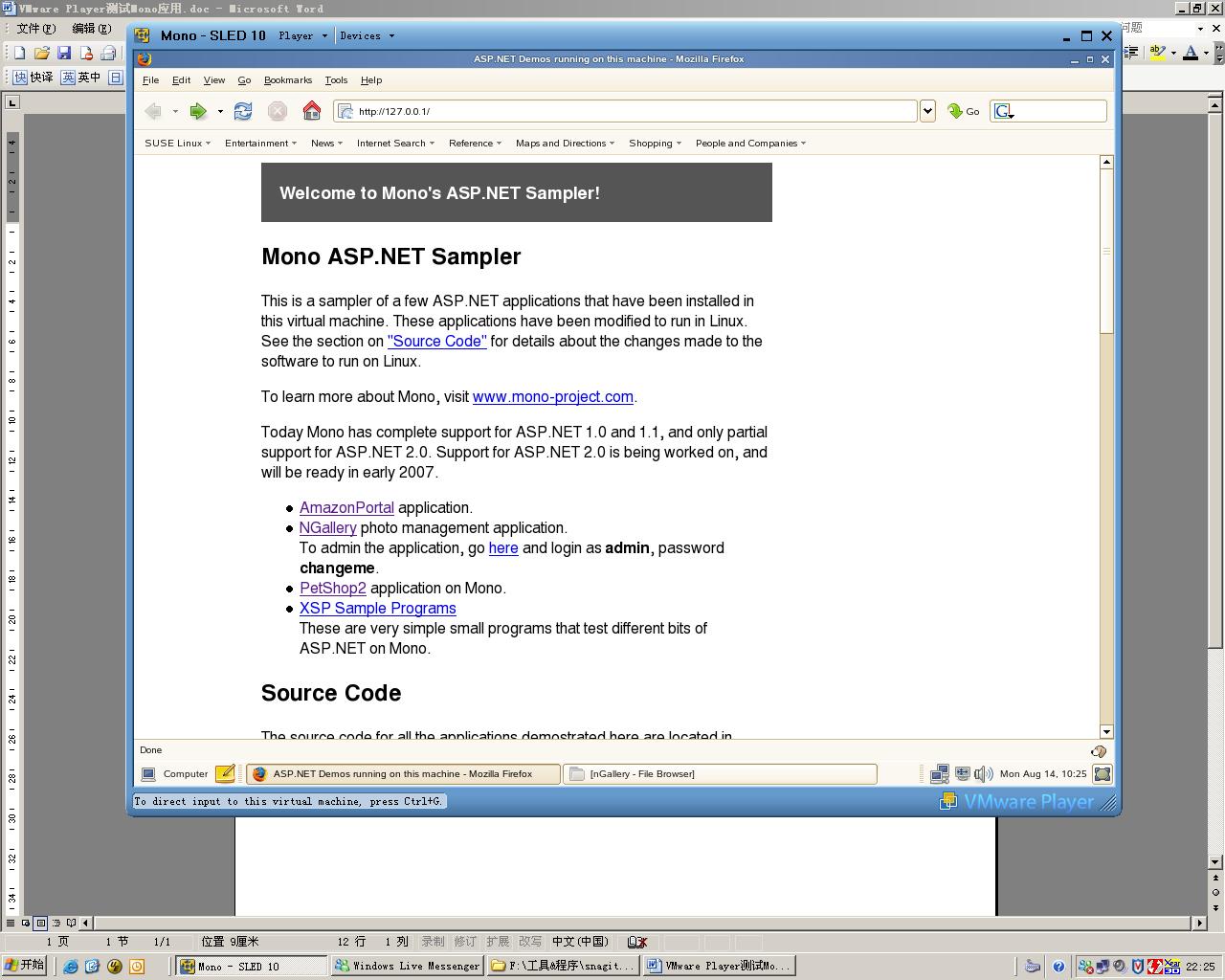Viewport: 1225px width, 980px height.
Task: Open the www.mono-project.com link
Action: (553, 397)
